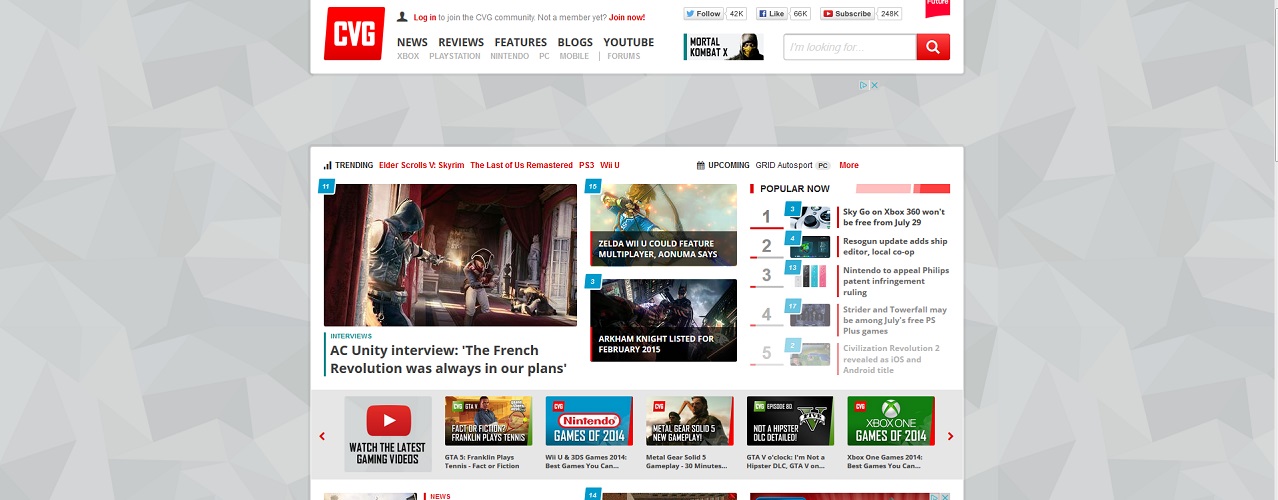Viewport: 1278px width, 500px height.
Task: Click the Popular Now heat bar
Action: [x=903, y=188]
